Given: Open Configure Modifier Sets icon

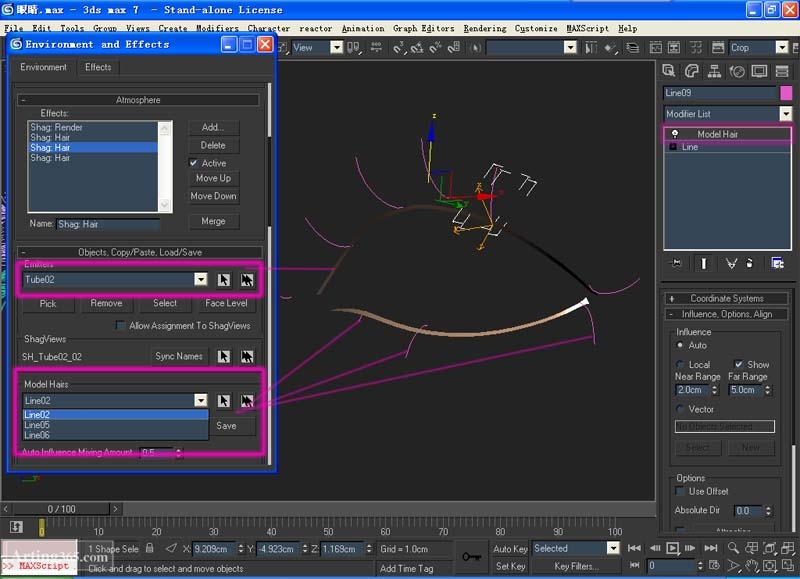Looking at the screenshot, I should click(778, 263).
